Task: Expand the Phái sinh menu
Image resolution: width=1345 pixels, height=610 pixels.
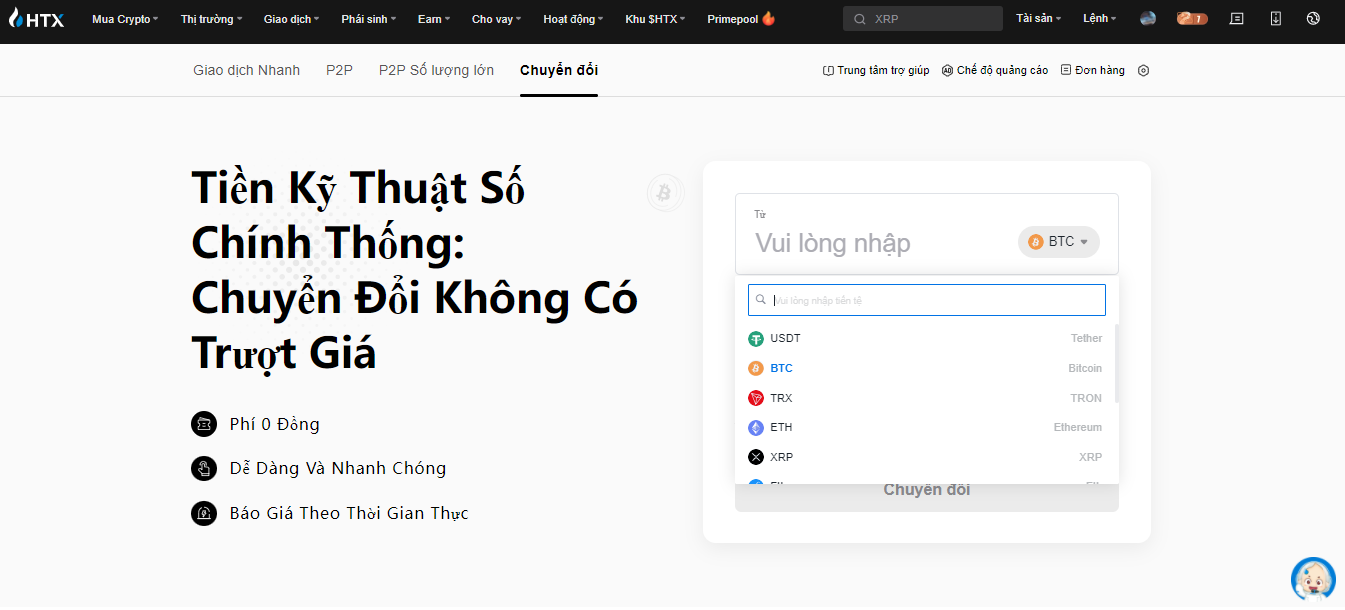Action: pyautogui.click(x=368, y=19)
